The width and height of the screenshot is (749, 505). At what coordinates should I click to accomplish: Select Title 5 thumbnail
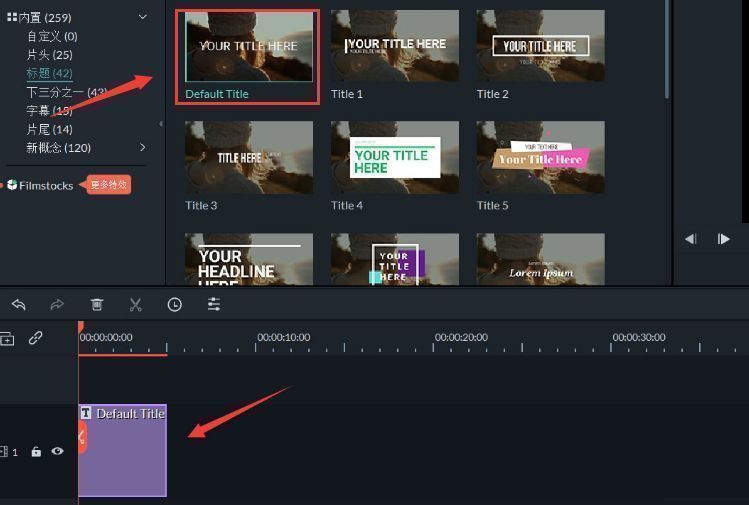click(x=540, y=157)
